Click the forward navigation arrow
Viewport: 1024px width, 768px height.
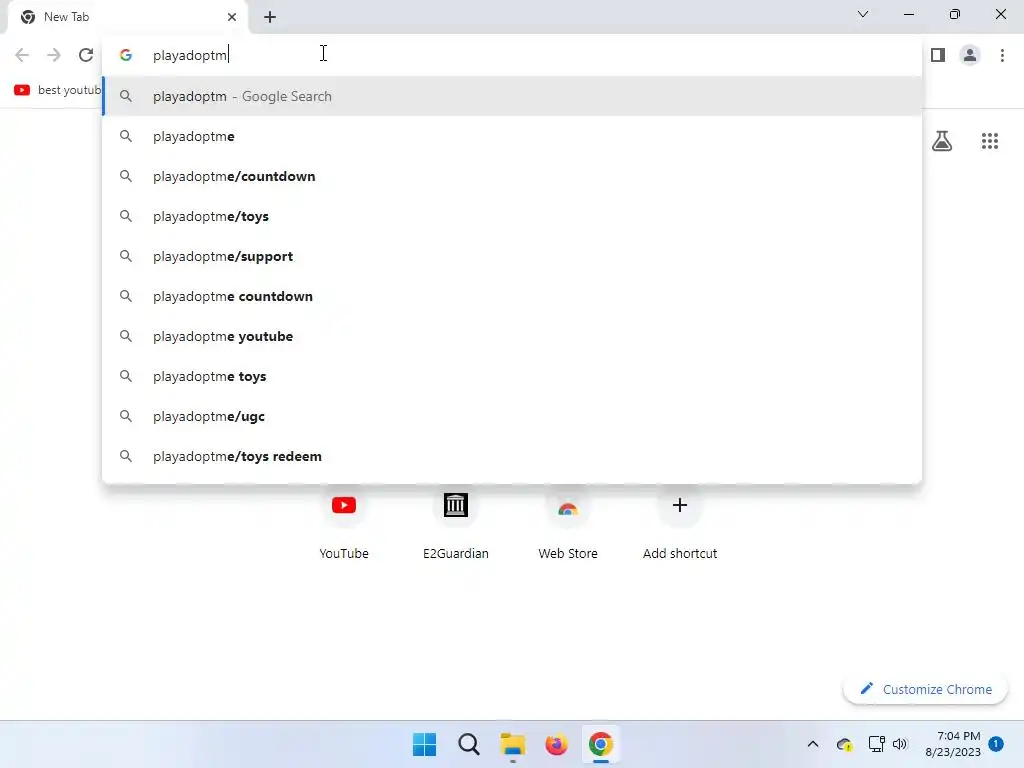pyautogui.click(x=54, y=55)
